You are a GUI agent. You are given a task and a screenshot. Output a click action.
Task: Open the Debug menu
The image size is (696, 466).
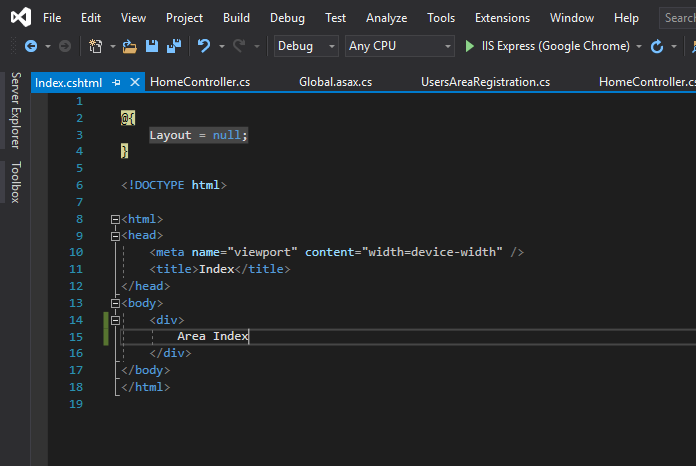tap(287, 18)
